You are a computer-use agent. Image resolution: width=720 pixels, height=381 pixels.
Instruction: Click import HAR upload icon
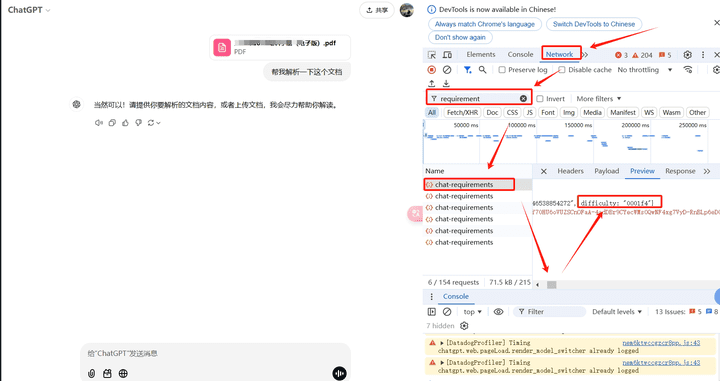tap(432, 84)
